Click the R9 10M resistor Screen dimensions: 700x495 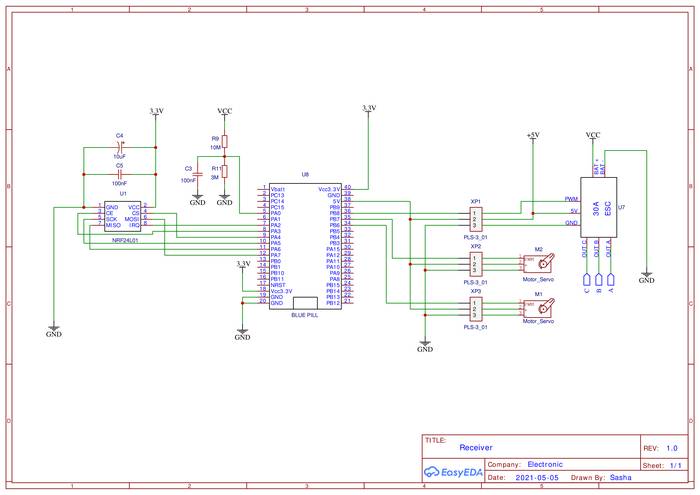225,142
